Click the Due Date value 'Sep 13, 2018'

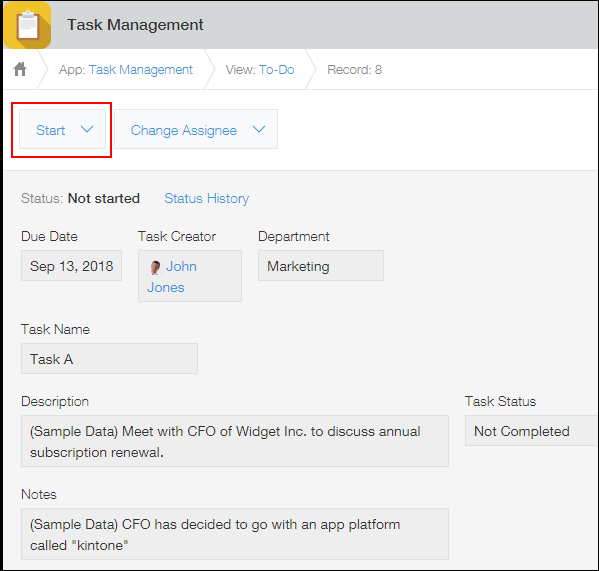pos(71,266)
